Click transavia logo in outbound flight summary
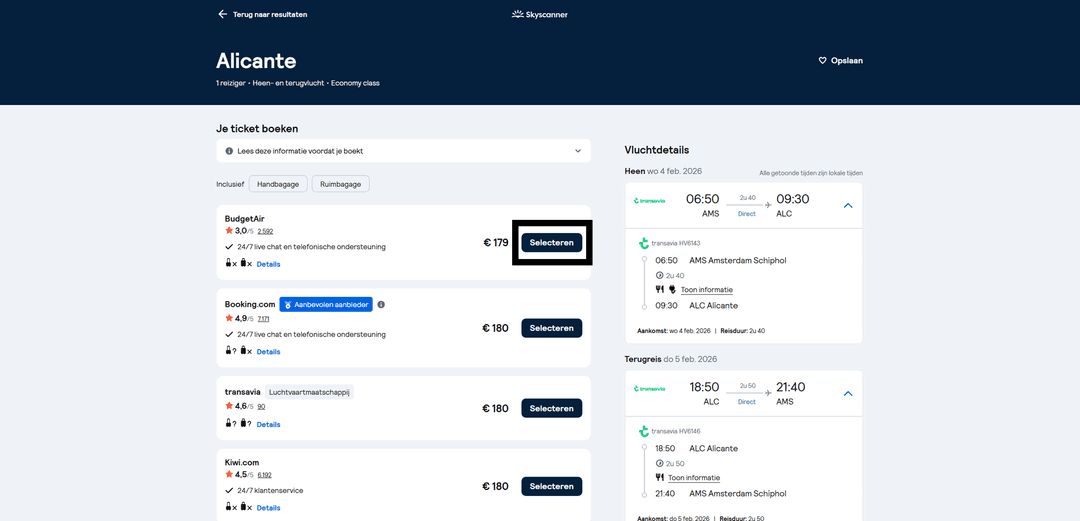Image resolution: width=1080 pixels, height=521 pixels. tap(650, 201)
